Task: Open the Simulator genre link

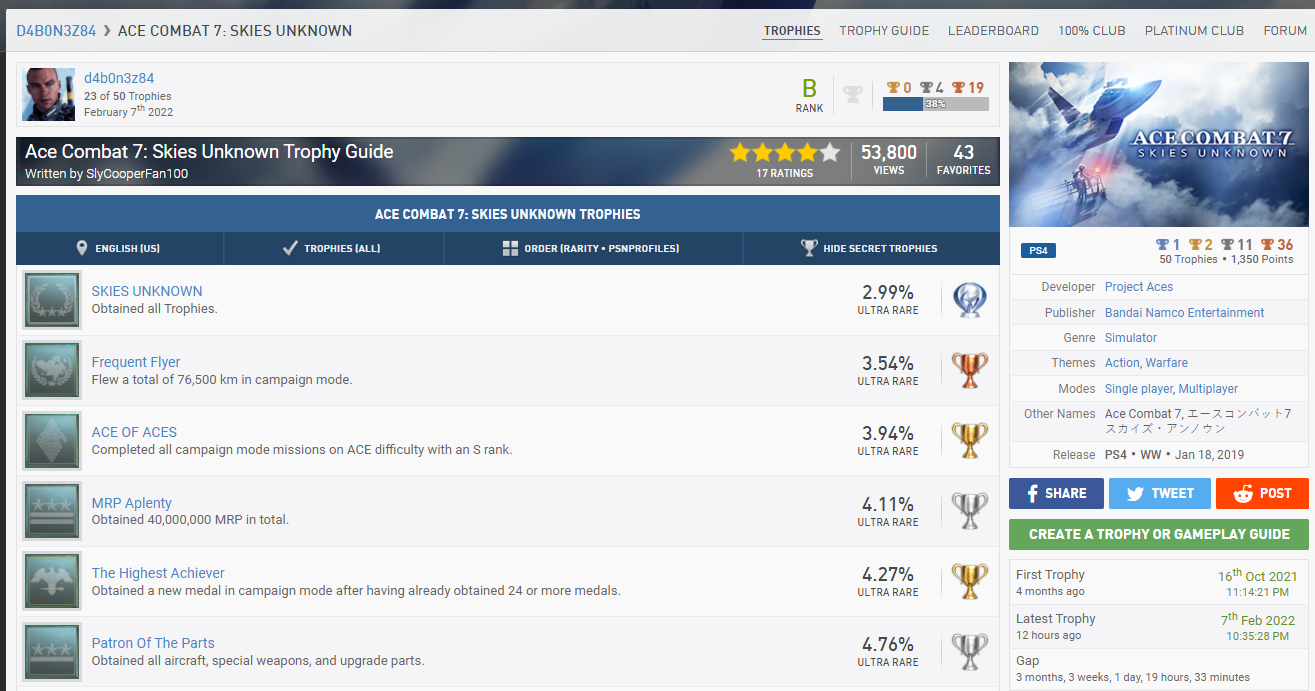Action: pyautogui.click(x=1131, y=338)
